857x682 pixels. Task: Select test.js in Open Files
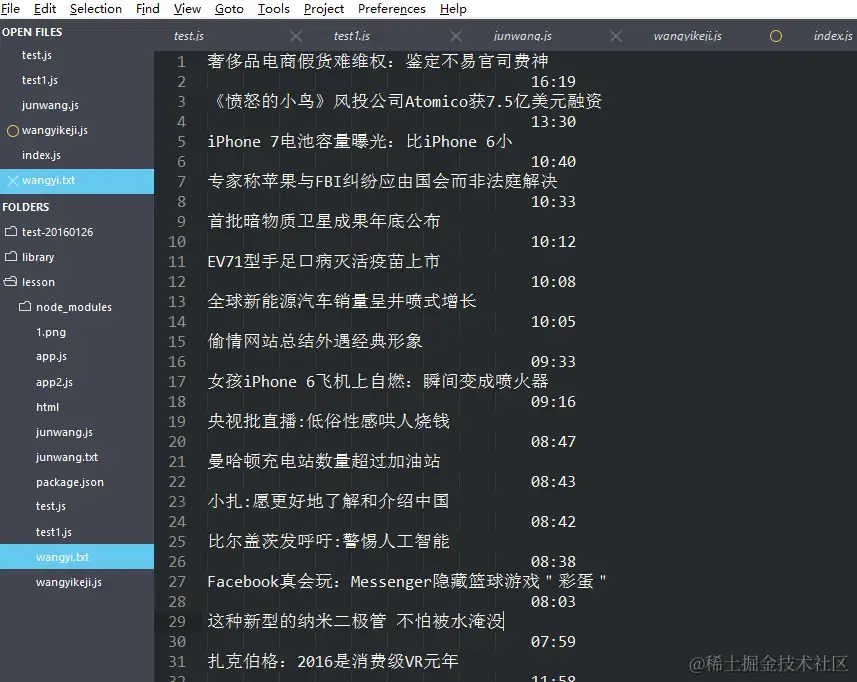pyautogui.click(x=37, y=55)
